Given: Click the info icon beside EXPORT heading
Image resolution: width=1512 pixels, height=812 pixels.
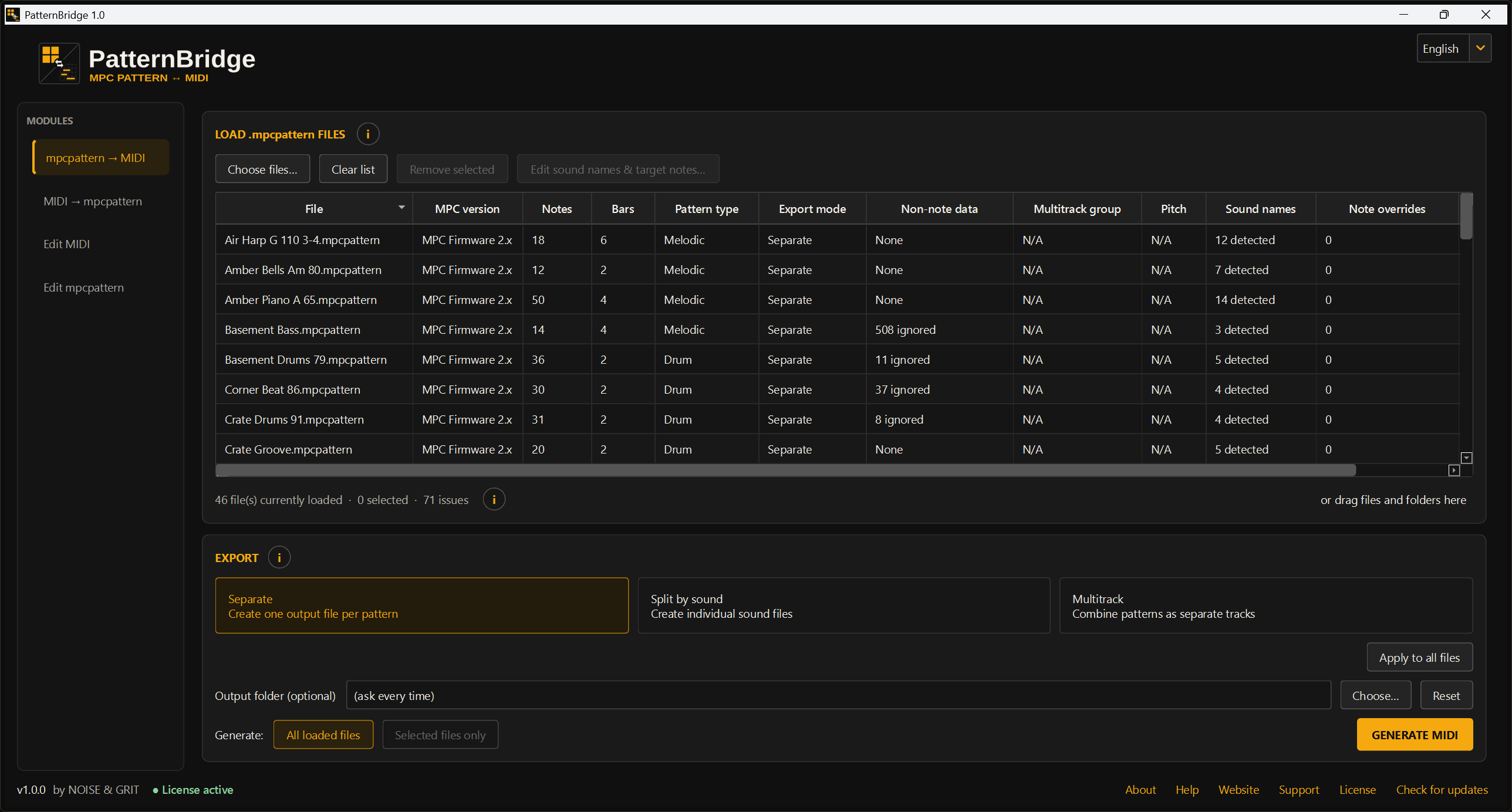Looking at the screenshot, I should click(x=279, y=557).
